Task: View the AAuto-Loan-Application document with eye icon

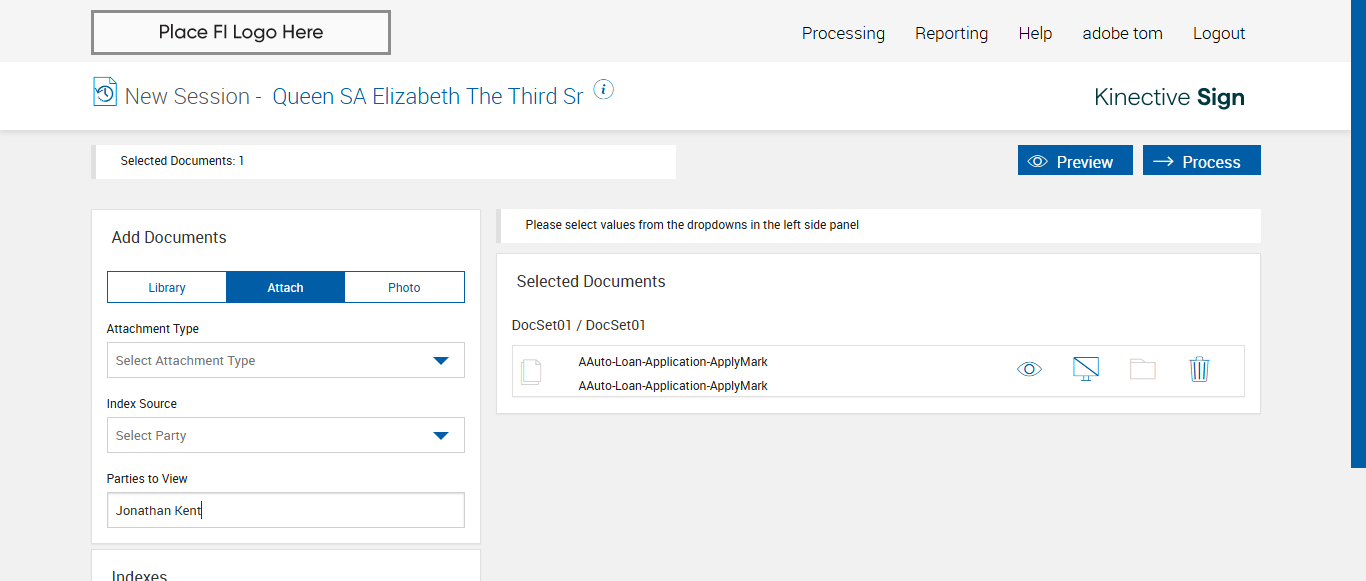Action: pyautogui.click(x=1029, y=369)
